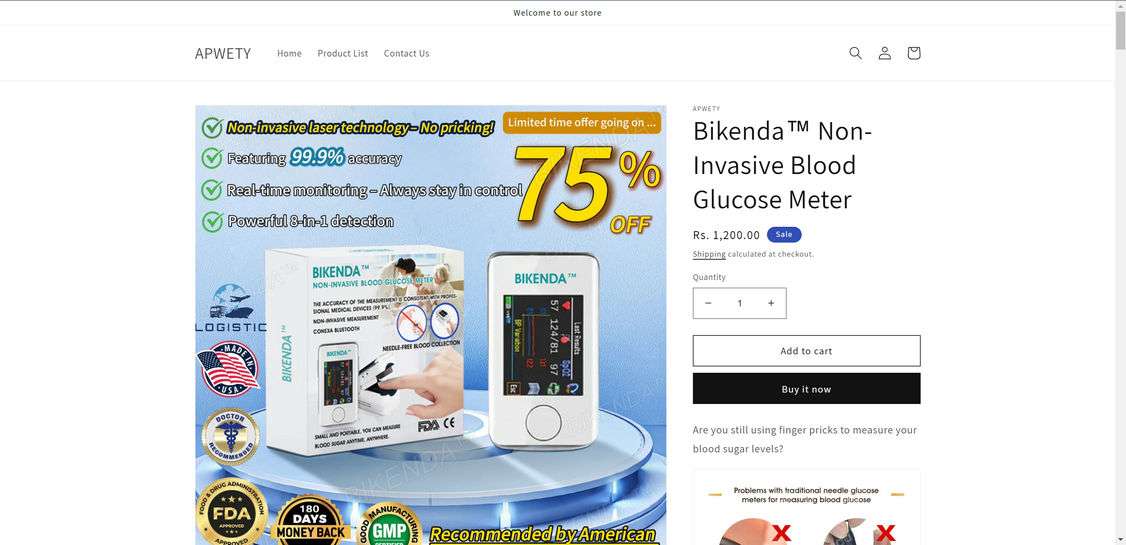The image size is (1126, 545).
Task: Open the Product List menu item
Action: pyautogui.click(x=343, y=53)
